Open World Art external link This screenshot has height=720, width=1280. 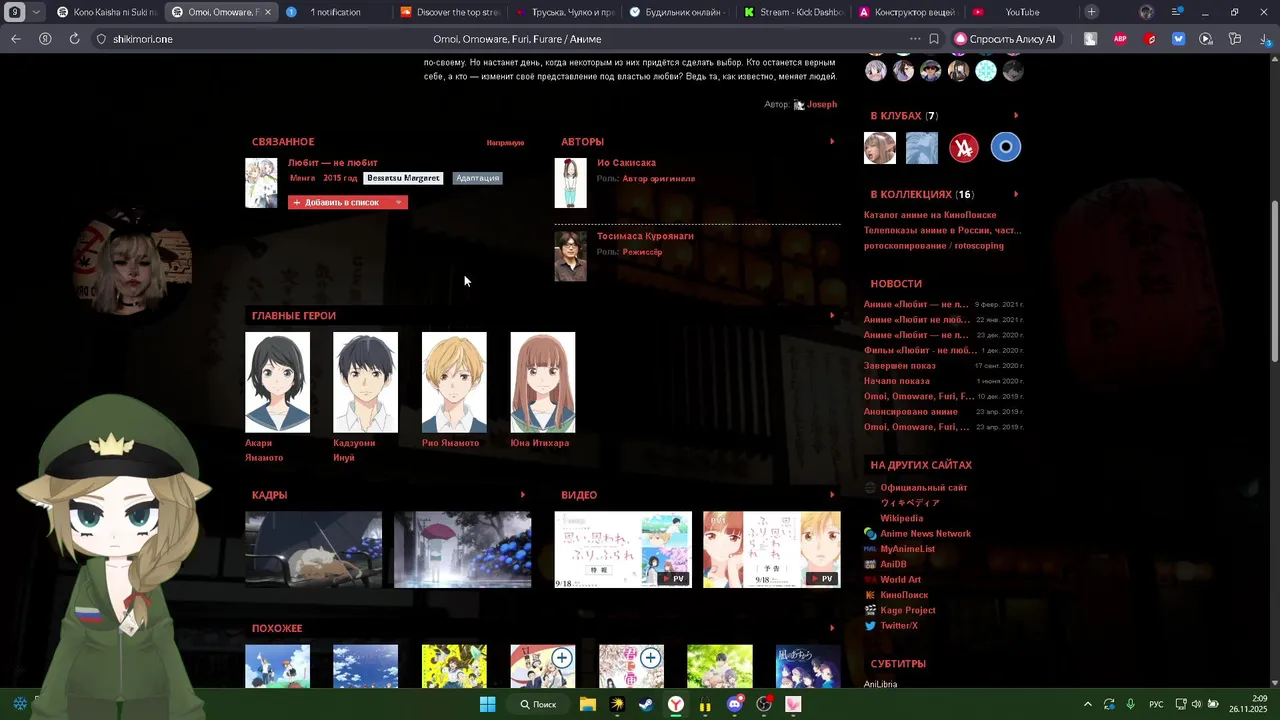pos(901,580)
